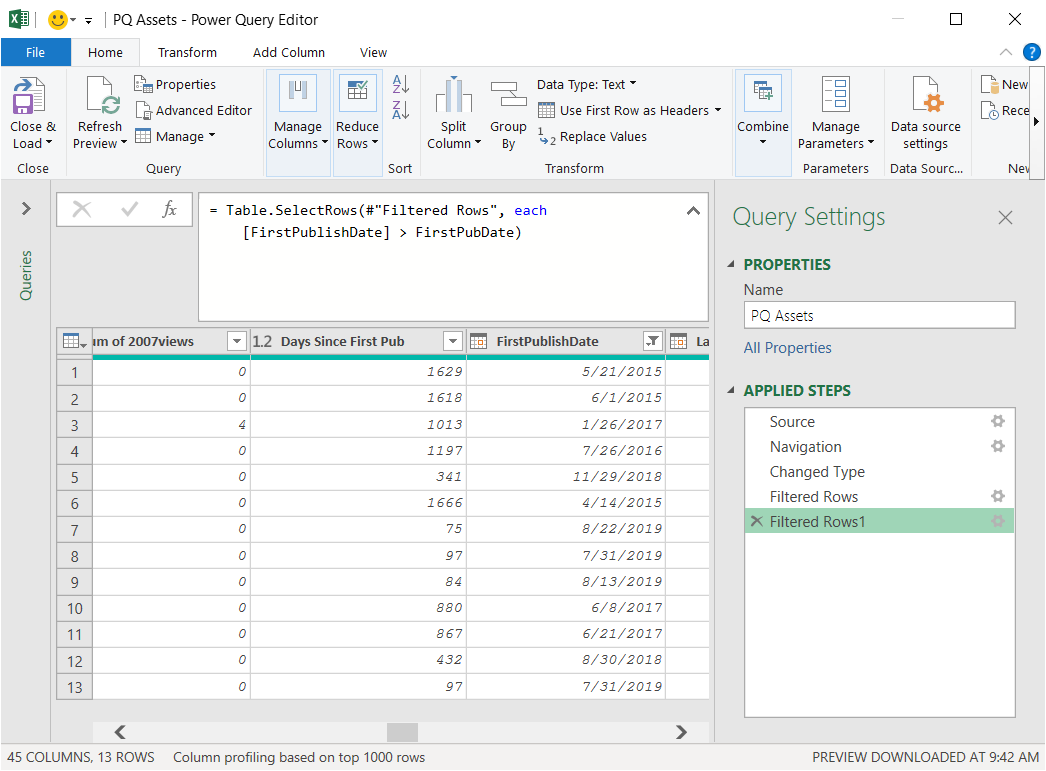The height and width of the screenshot is (771, 1046).
Task: Open settings gear for Navigation step
Action: [x=997, y=446]
